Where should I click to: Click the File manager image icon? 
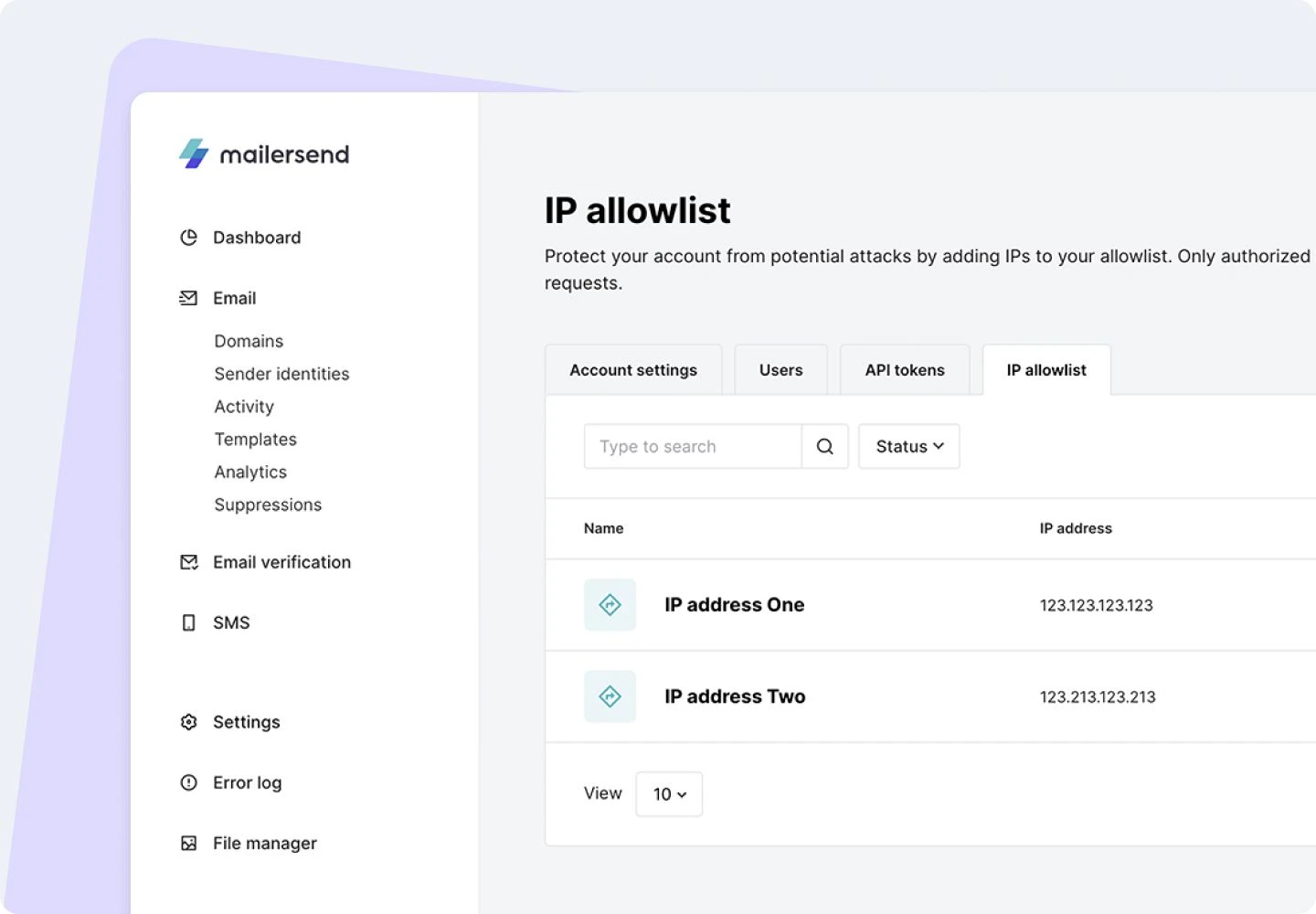(x=188, y=843)
